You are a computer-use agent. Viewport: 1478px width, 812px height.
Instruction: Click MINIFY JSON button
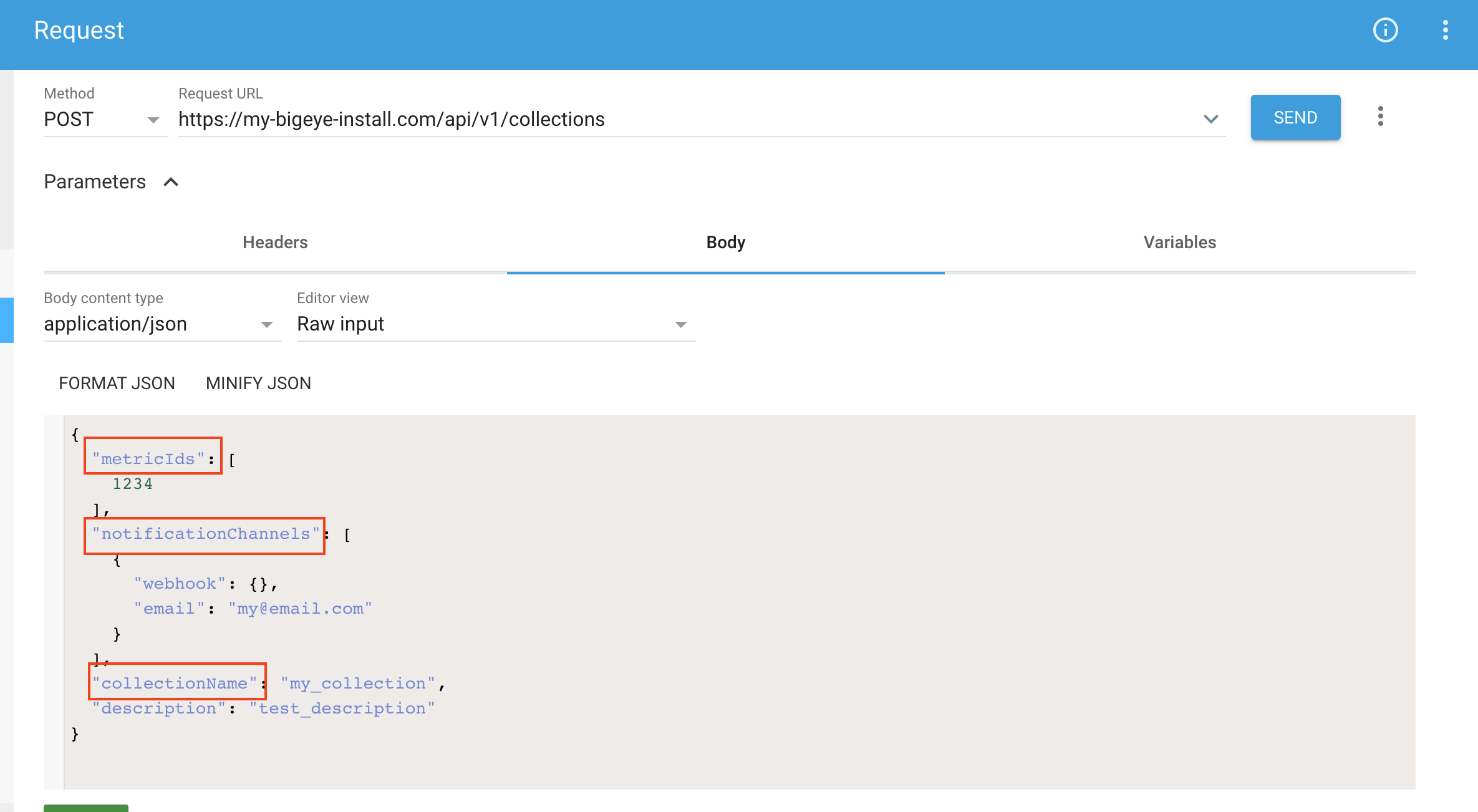point(258,383)
